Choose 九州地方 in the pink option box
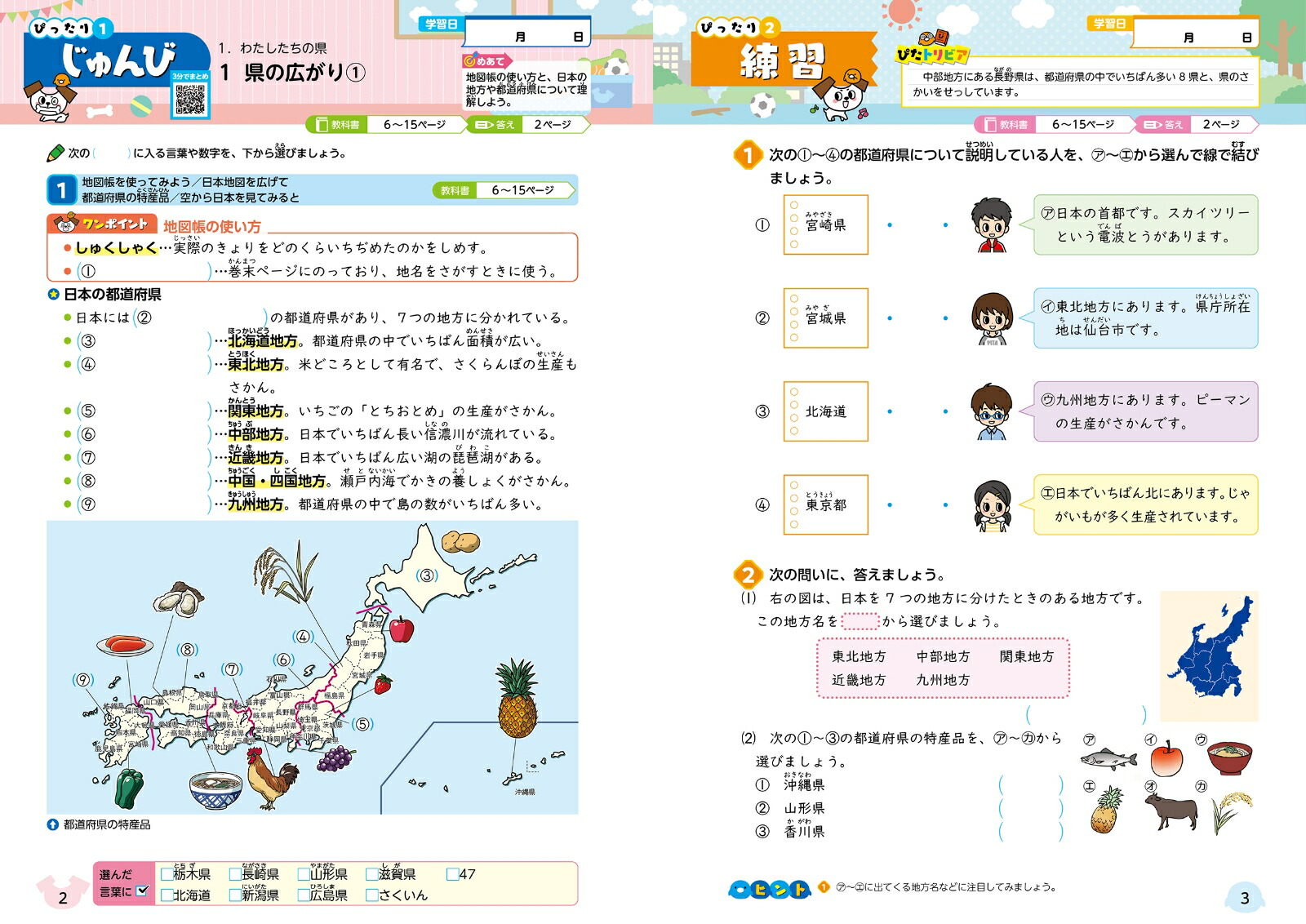The image size is (1306, 924). pos(943,680)
